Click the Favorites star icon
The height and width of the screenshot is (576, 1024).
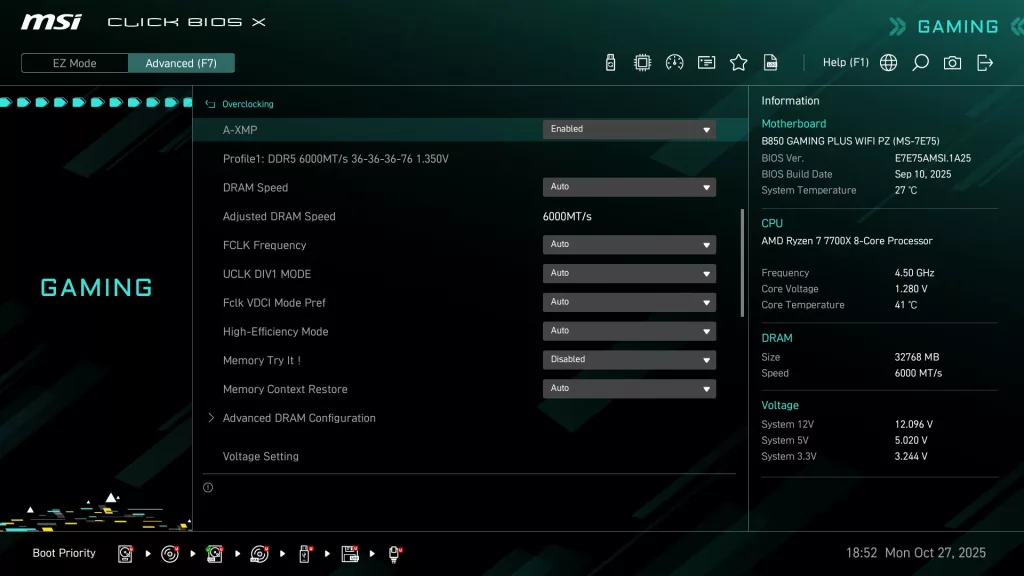coord(738,61)
